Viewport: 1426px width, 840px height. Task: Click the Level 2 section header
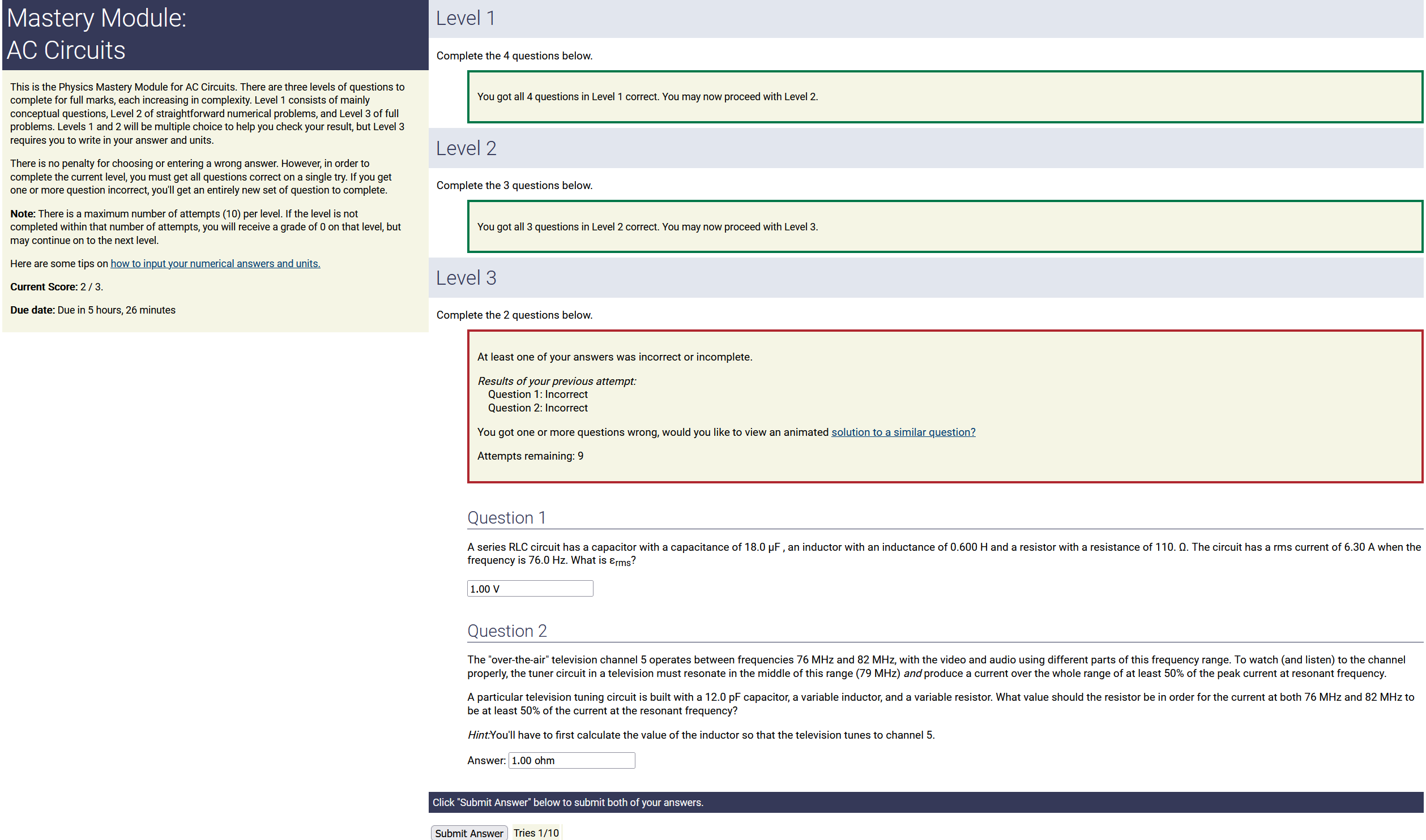(x=466, y=148)
